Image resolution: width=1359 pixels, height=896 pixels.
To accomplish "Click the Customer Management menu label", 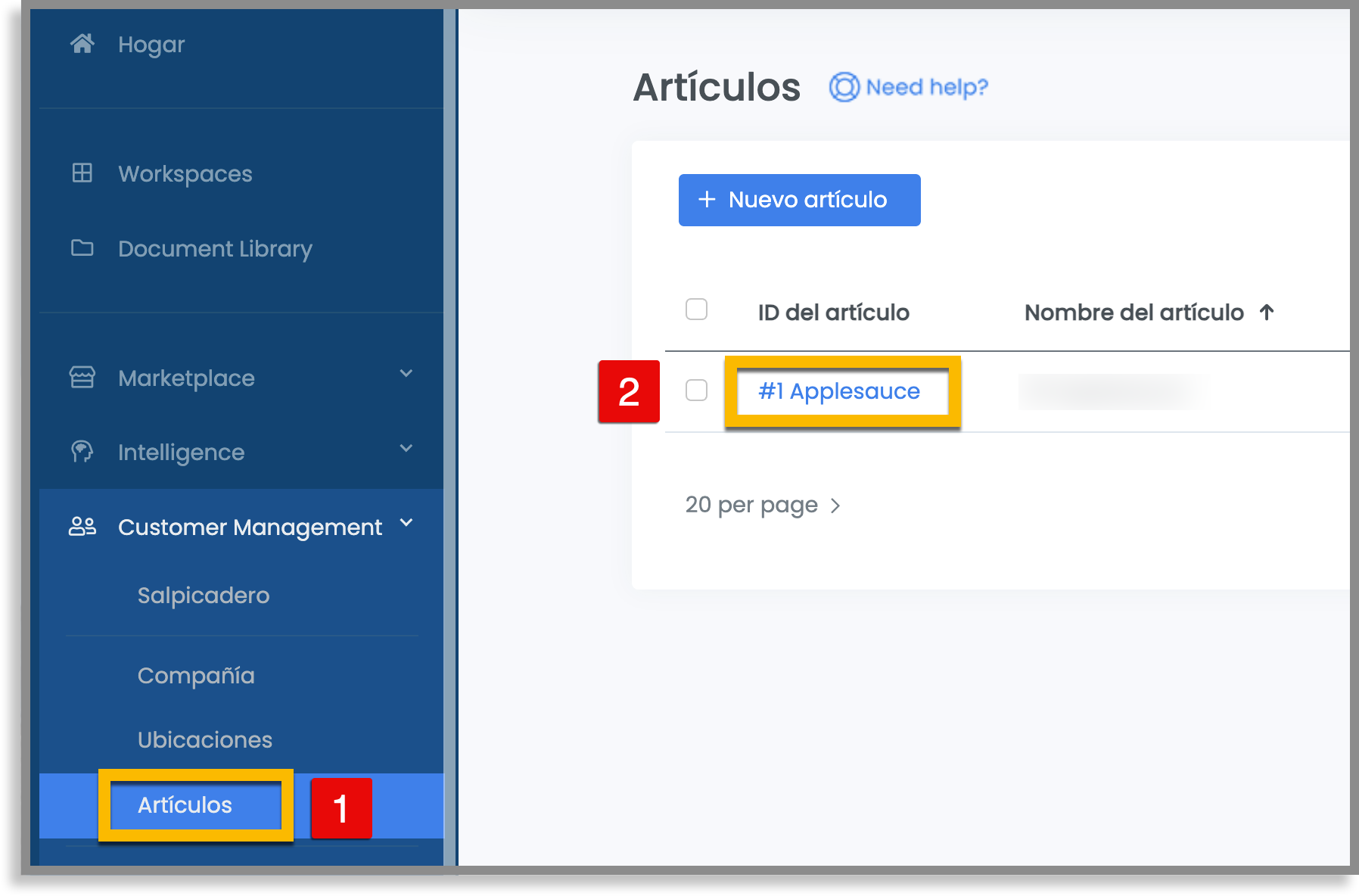I will pyautogui.click(x=250, y=527).
